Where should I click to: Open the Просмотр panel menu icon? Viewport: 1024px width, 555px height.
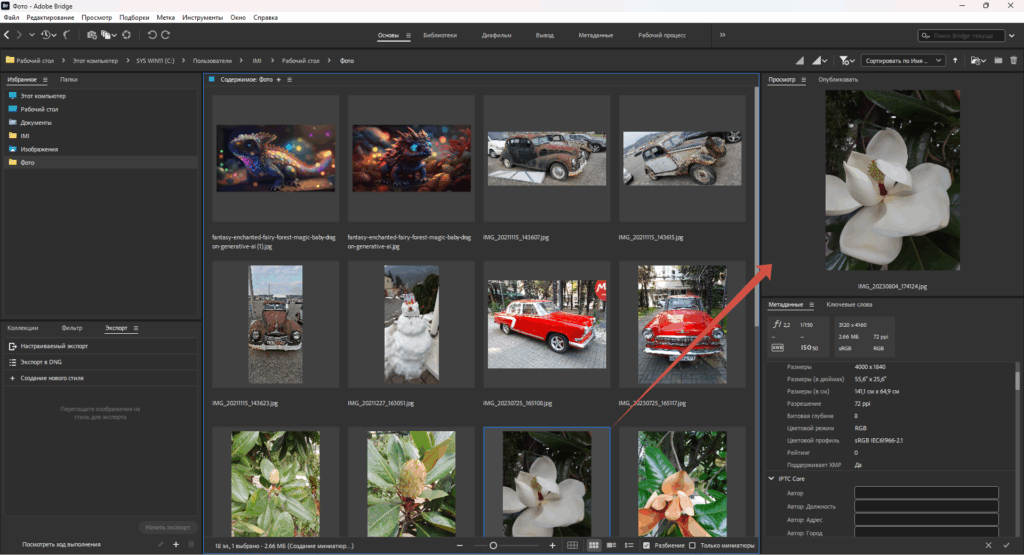[x=803, y=80]
